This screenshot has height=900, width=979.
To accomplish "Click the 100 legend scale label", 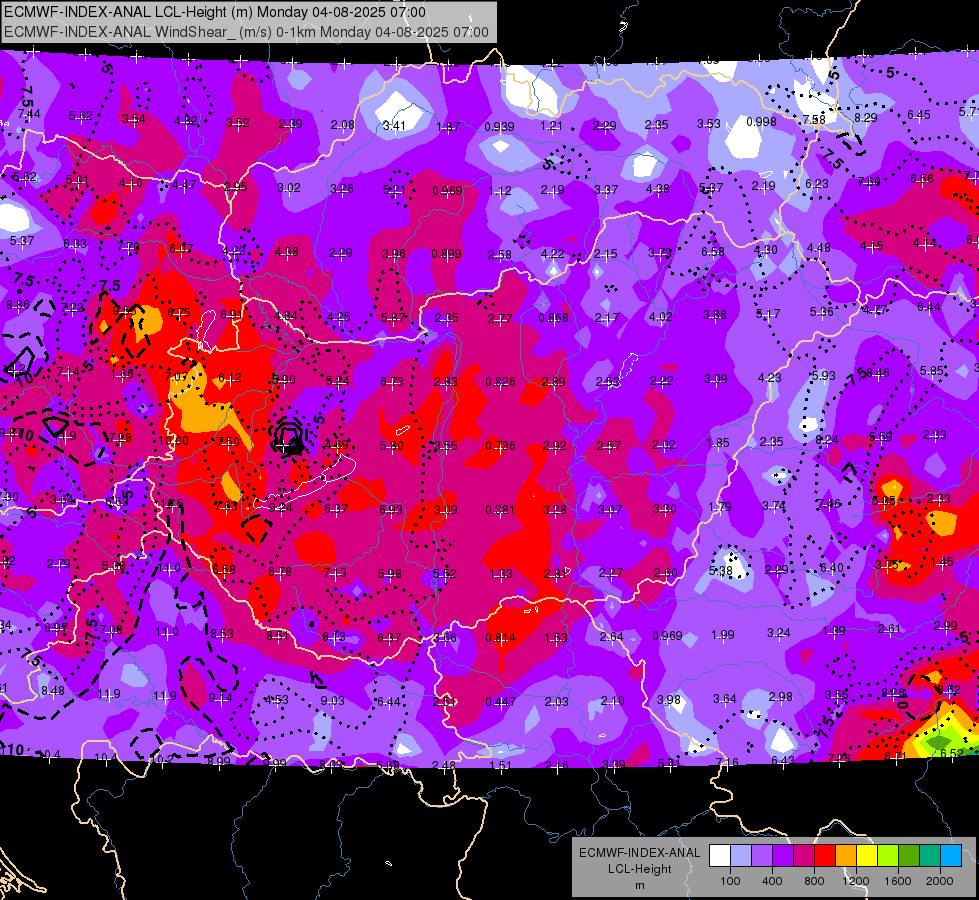I will (x=730, y=881).
